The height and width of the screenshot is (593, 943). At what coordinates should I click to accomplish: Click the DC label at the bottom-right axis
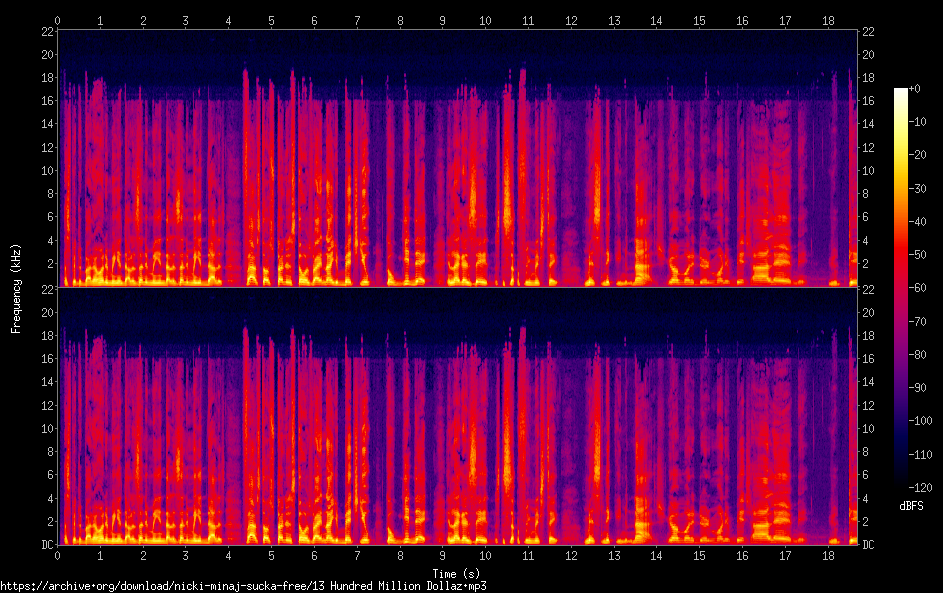coord(870,545)
